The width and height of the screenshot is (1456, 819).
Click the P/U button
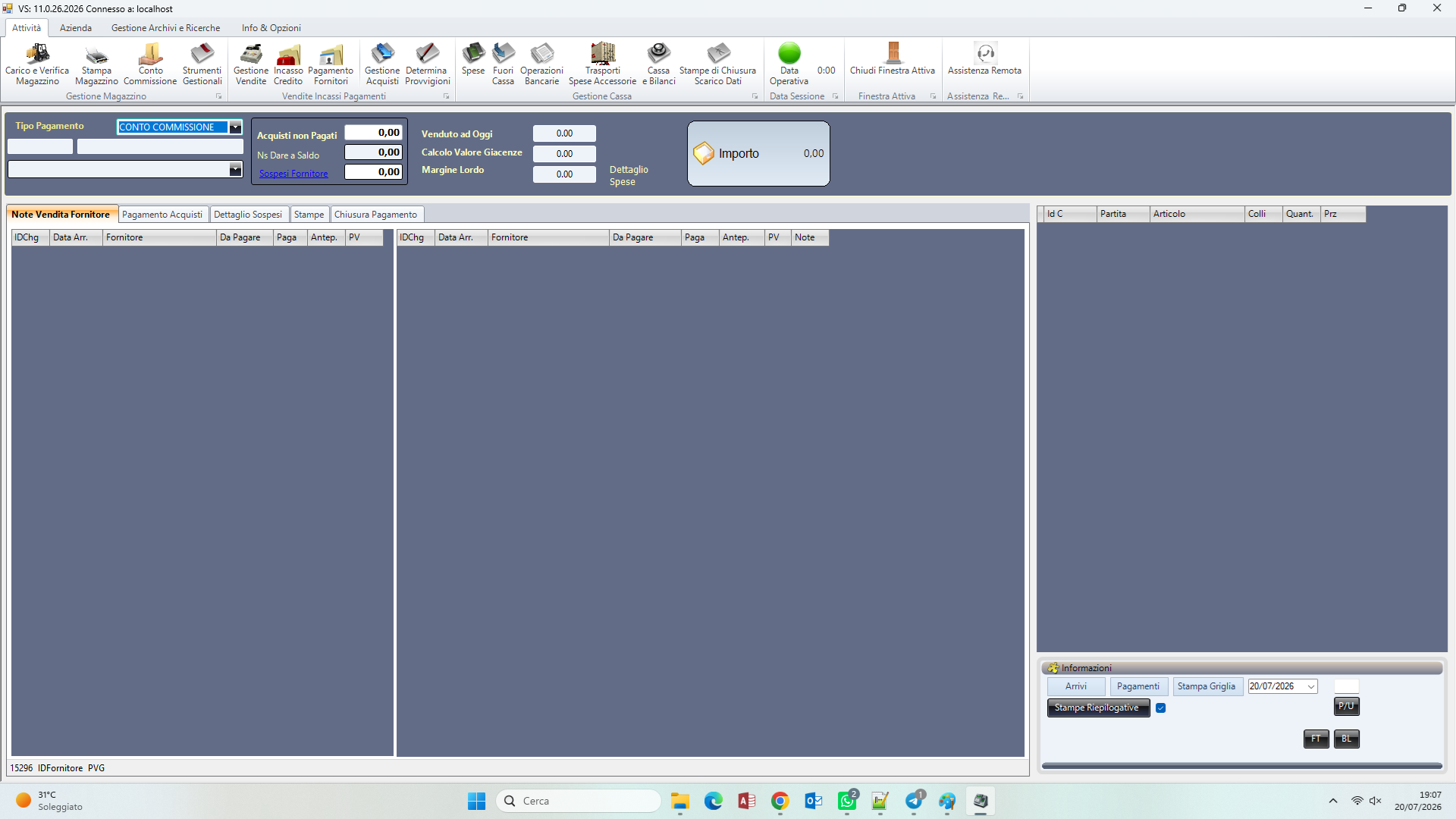(1346, 707)
